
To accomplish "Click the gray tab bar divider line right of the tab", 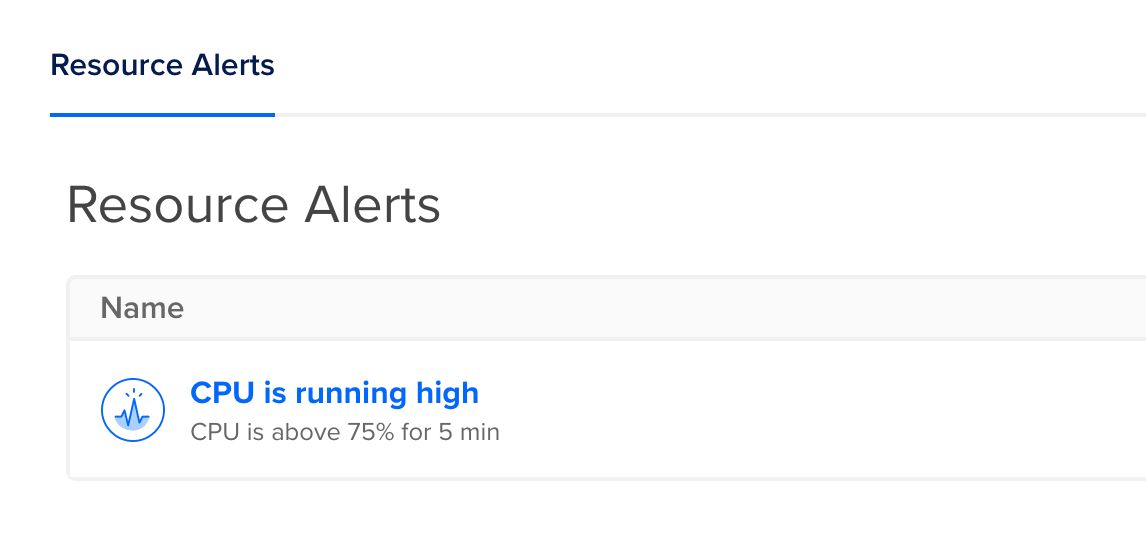I will click(x=710, y=115).
